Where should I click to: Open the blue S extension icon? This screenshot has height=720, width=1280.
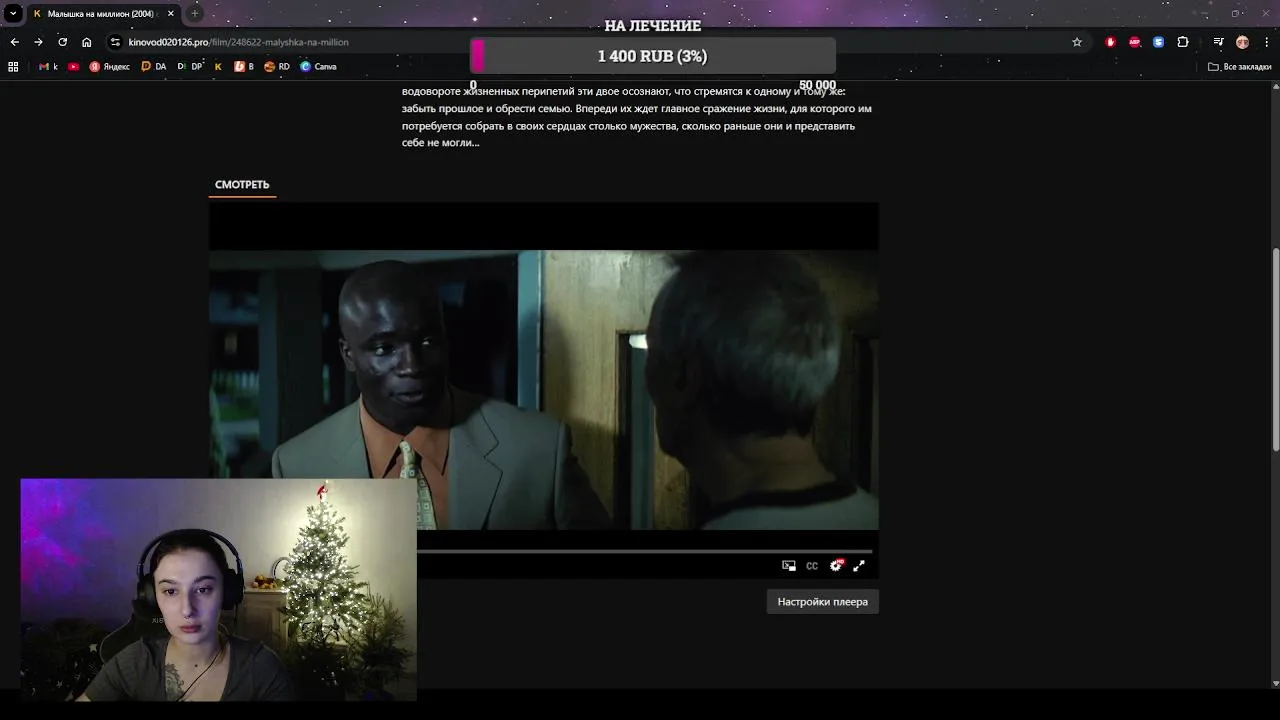tap(1158, 42)
